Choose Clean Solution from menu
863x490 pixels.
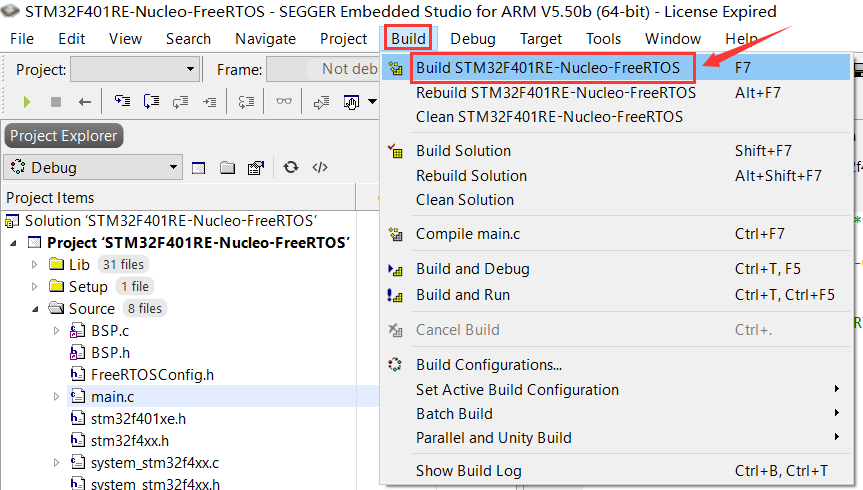tap(616, 200)
